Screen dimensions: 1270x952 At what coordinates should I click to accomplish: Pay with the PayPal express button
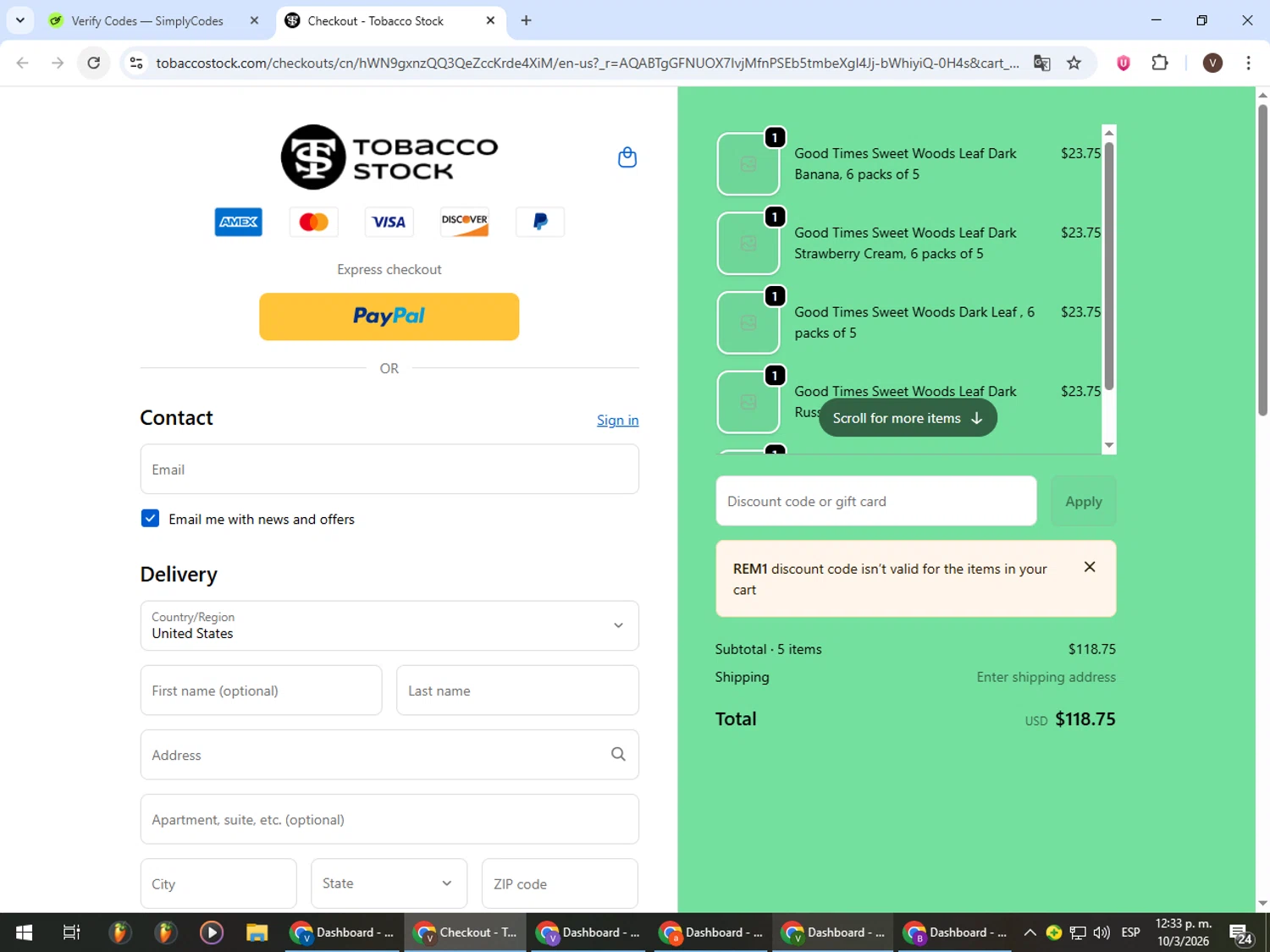(x=389, y=316)
